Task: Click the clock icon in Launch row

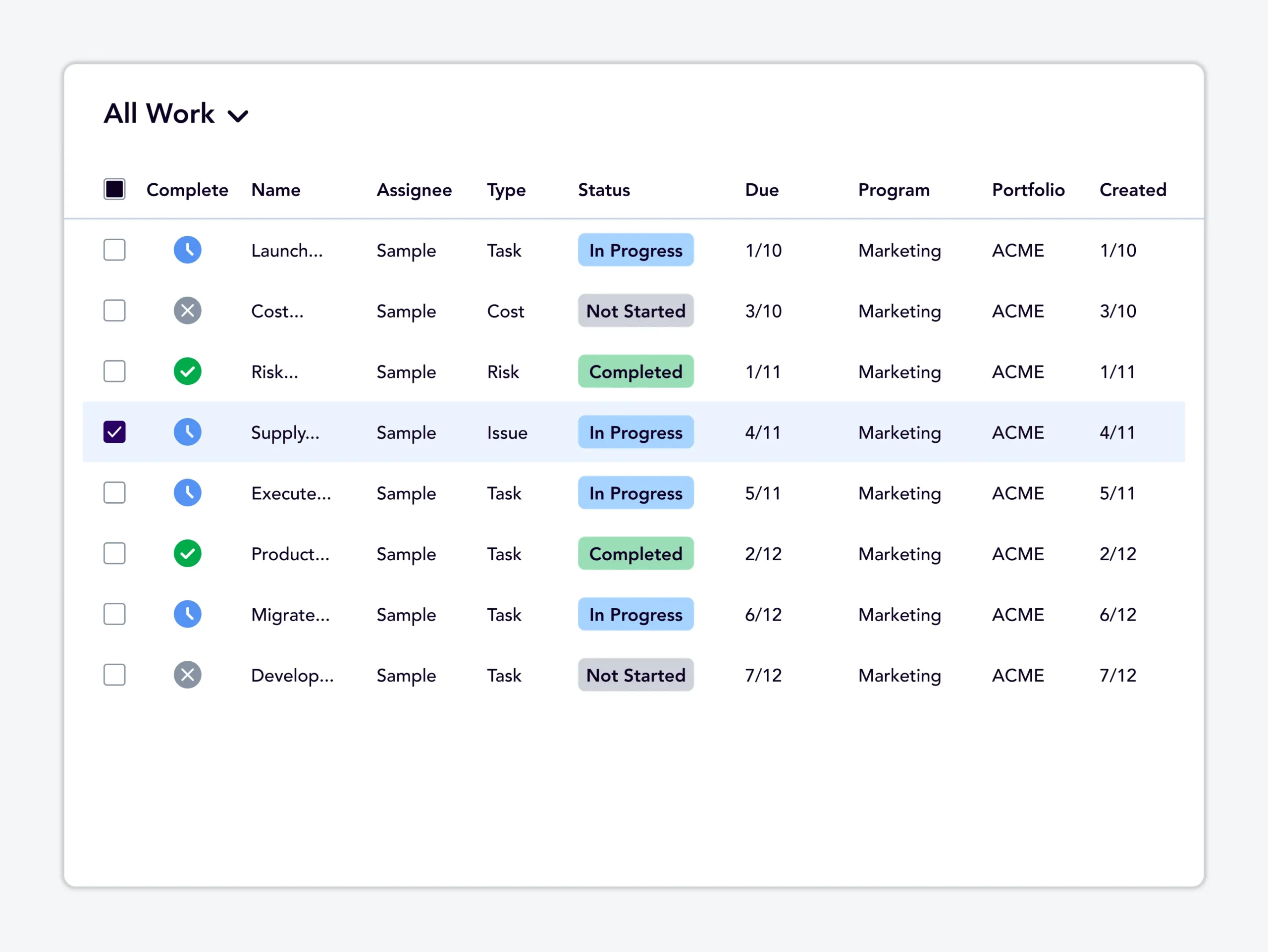Action: pos(187,250)
